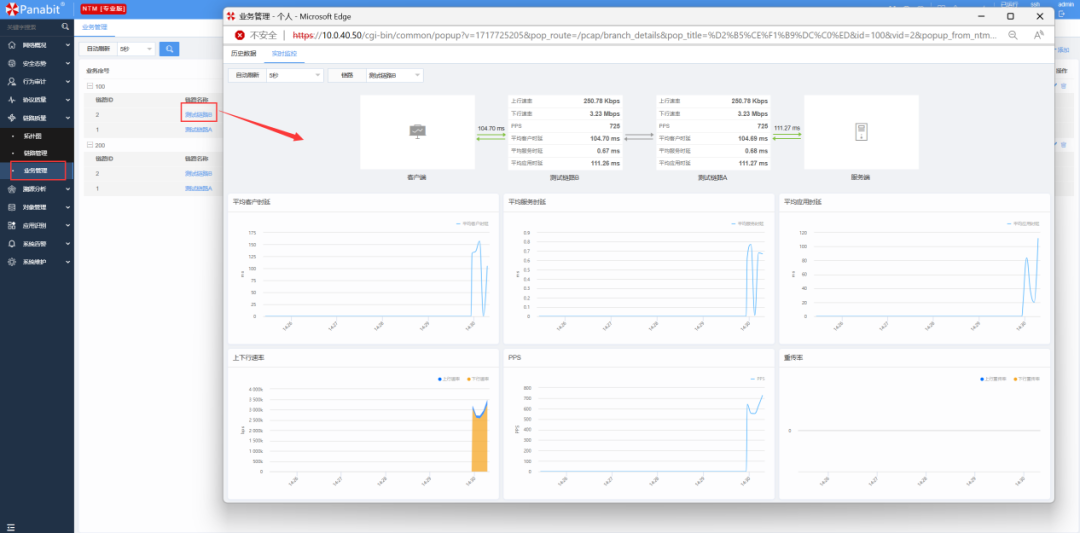The width and height of the screenshot is (1080, 533).
Task: Open 测试链路B link under business 200
Action: pyautogui.click(x=198, y=174)
